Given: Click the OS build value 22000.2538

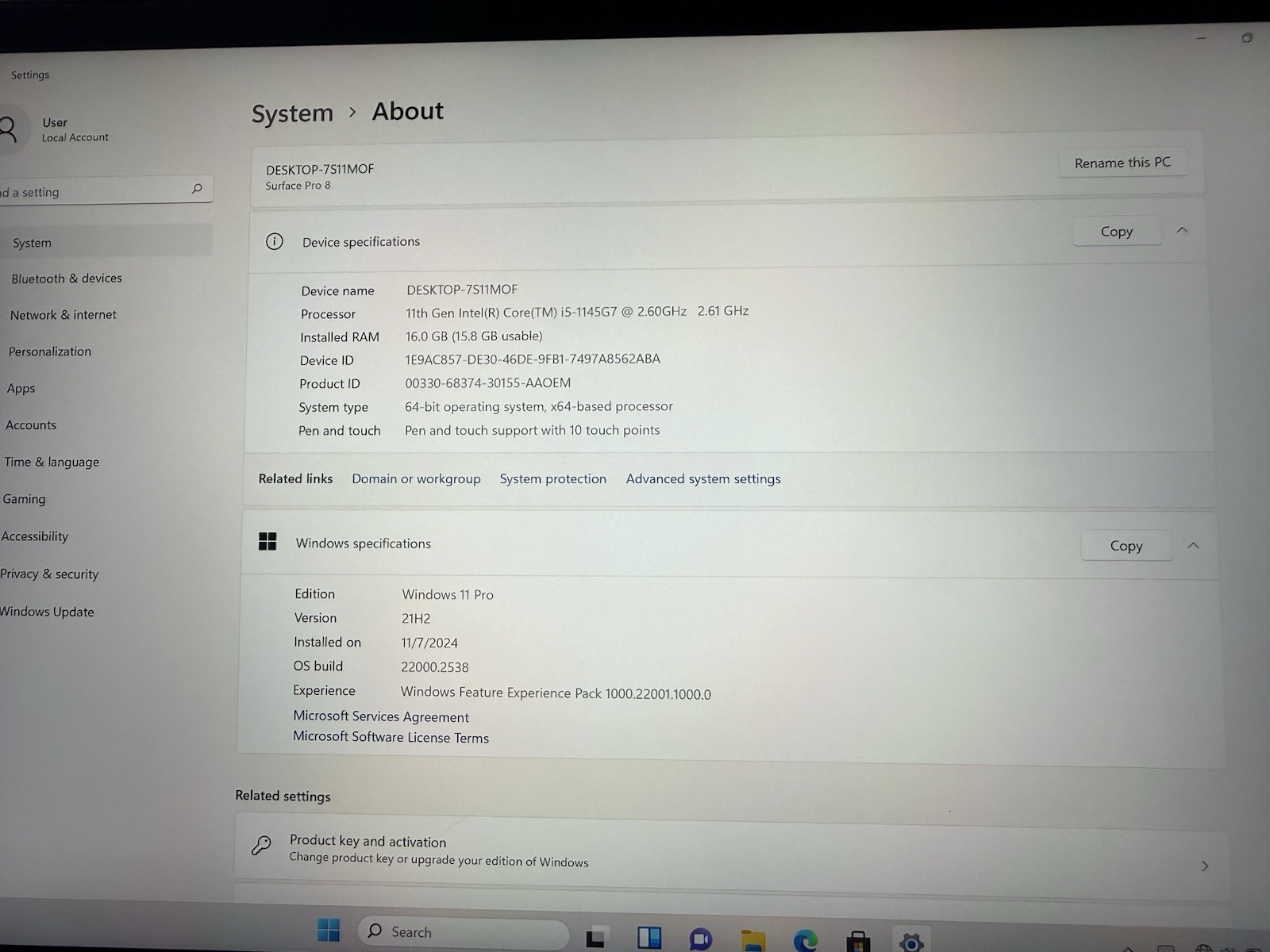Looking at the screenshot, I should click(x=435, y=667).
